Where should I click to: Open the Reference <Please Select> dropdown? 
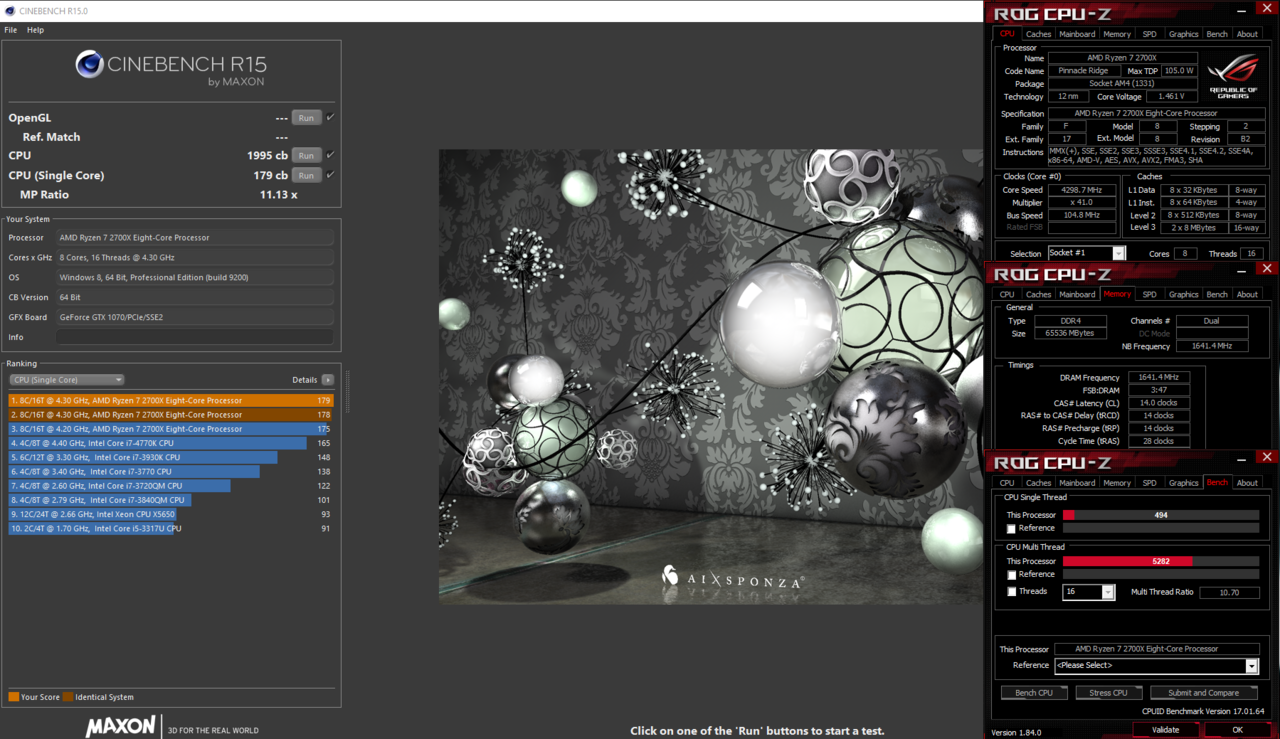[1156, 665]
